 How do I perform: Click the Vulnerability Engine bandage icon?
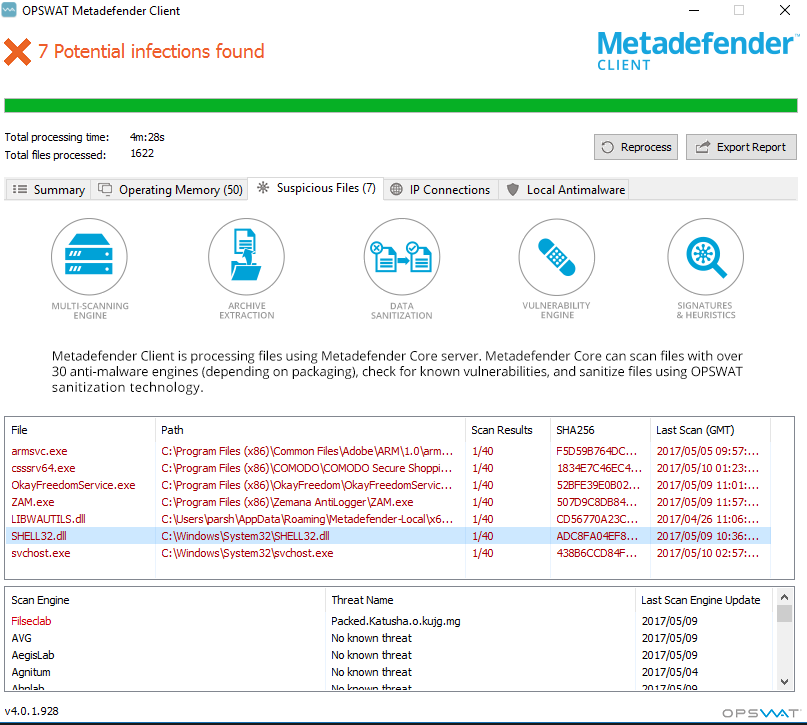tap(556, 256)
